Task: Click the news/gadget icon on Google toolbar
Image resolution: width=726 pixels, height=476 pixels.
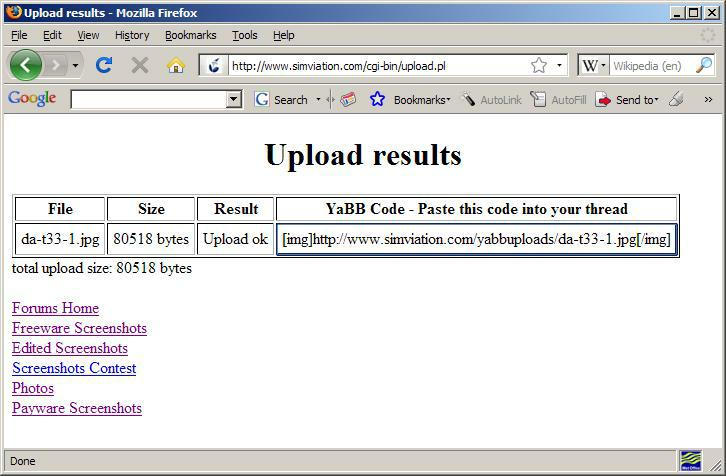Action: pyautogui.click(x=348, y=99)
